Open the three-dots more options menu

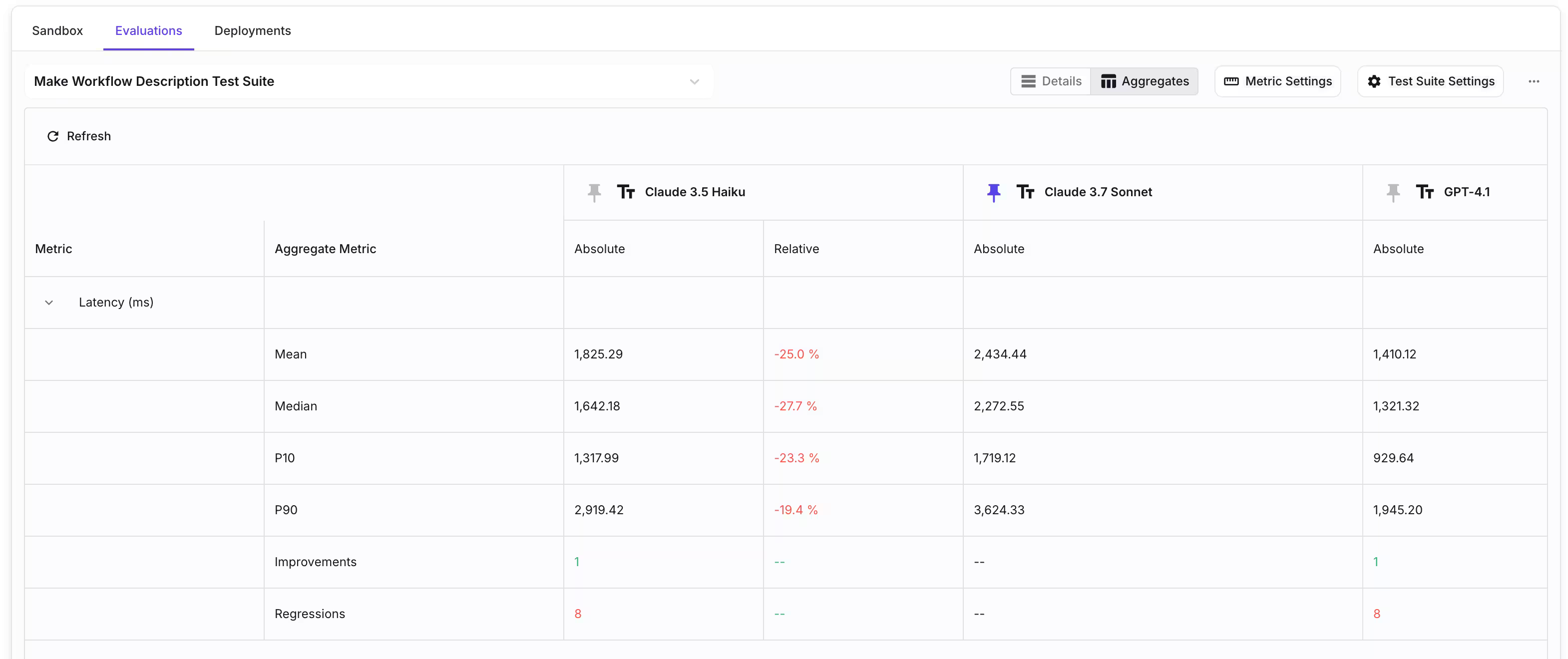point(1534,81)
